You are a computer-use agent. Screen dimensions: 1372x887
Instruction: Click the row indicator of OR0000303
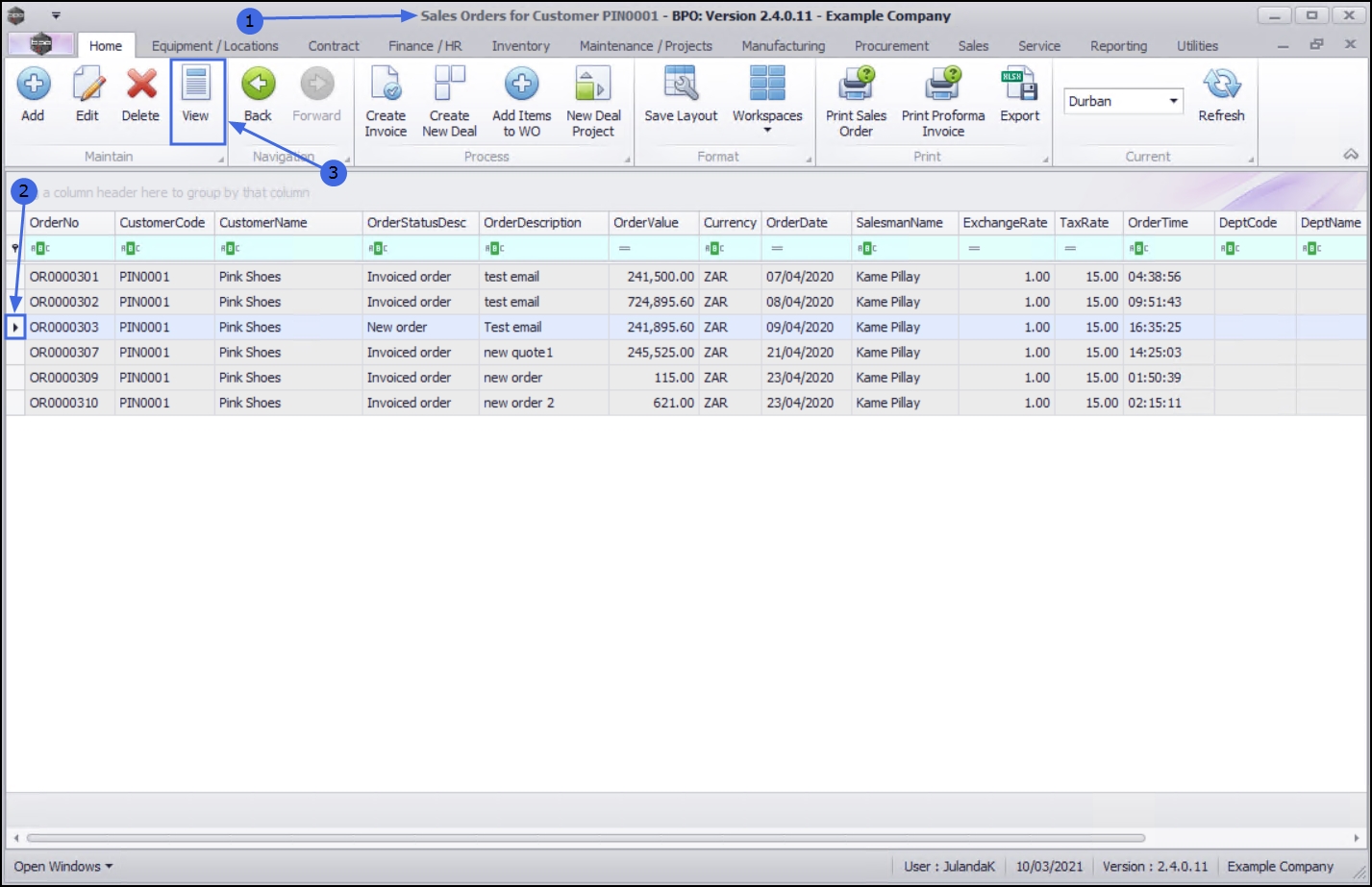[16, 328]
